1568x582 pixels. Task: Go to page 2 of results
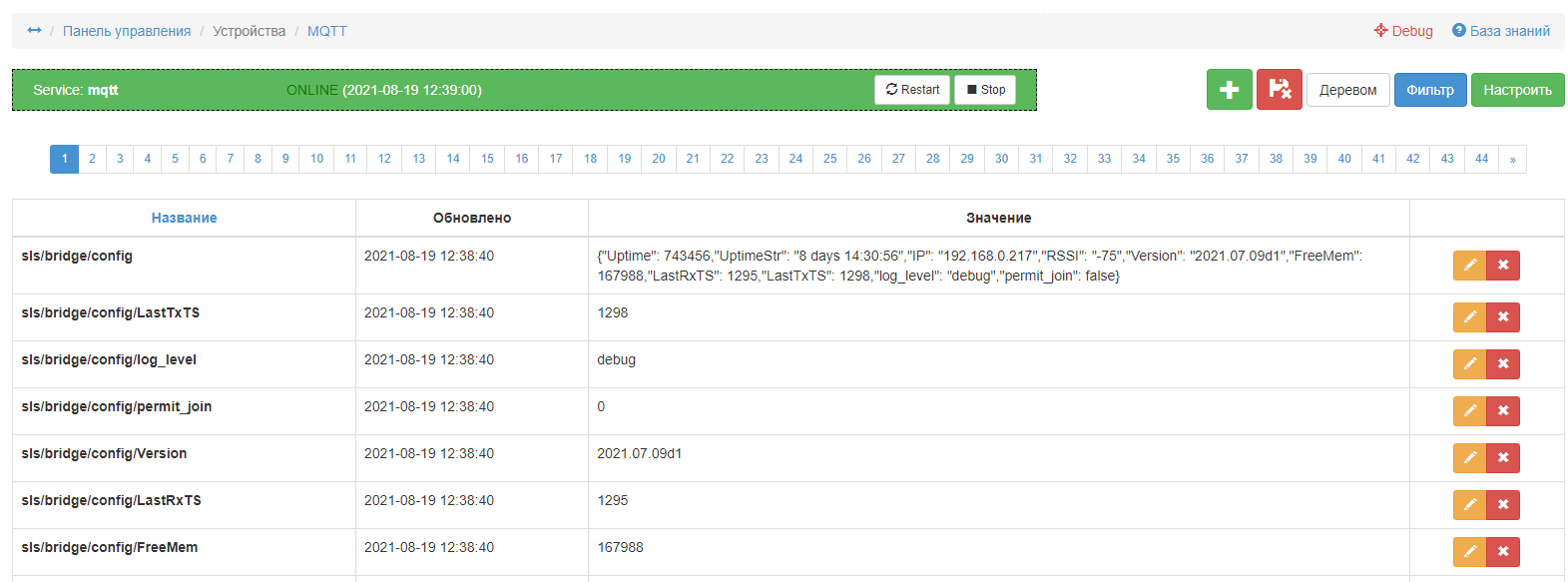coord(92,159)
